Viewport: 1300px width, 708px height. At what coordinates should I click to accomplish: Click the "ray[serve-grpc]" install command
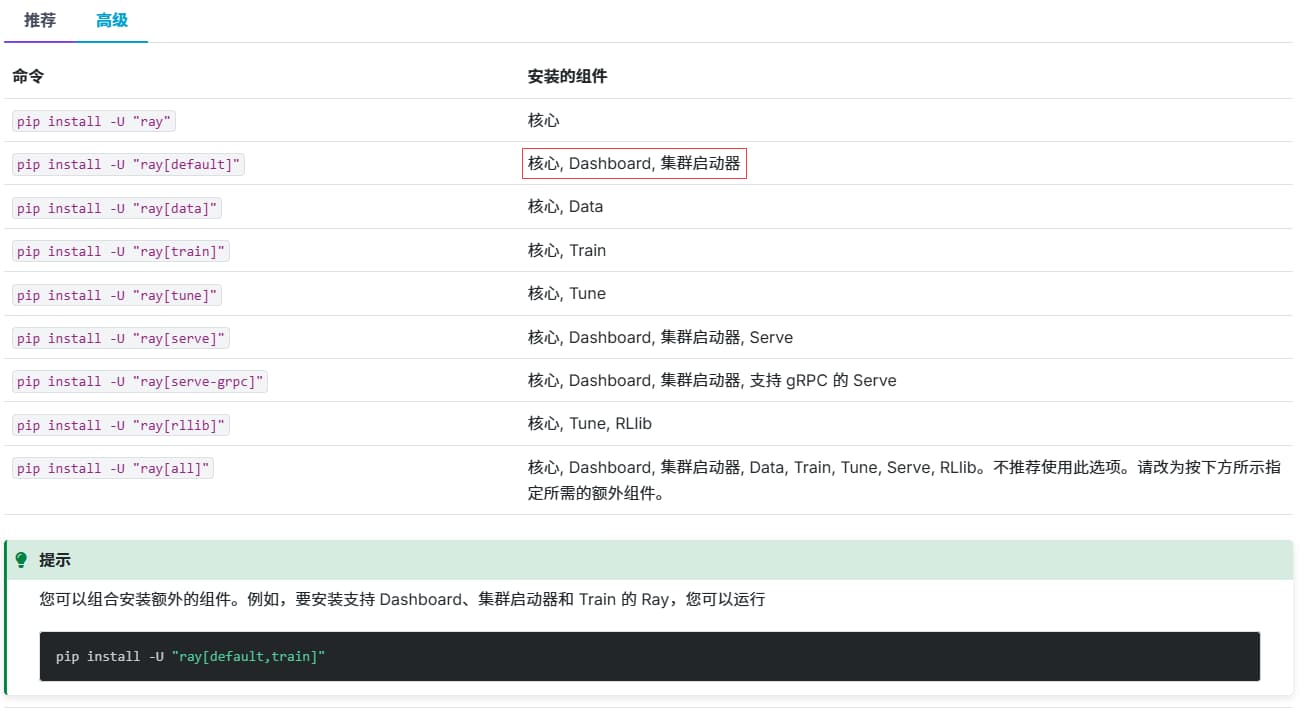coord(140,381)
